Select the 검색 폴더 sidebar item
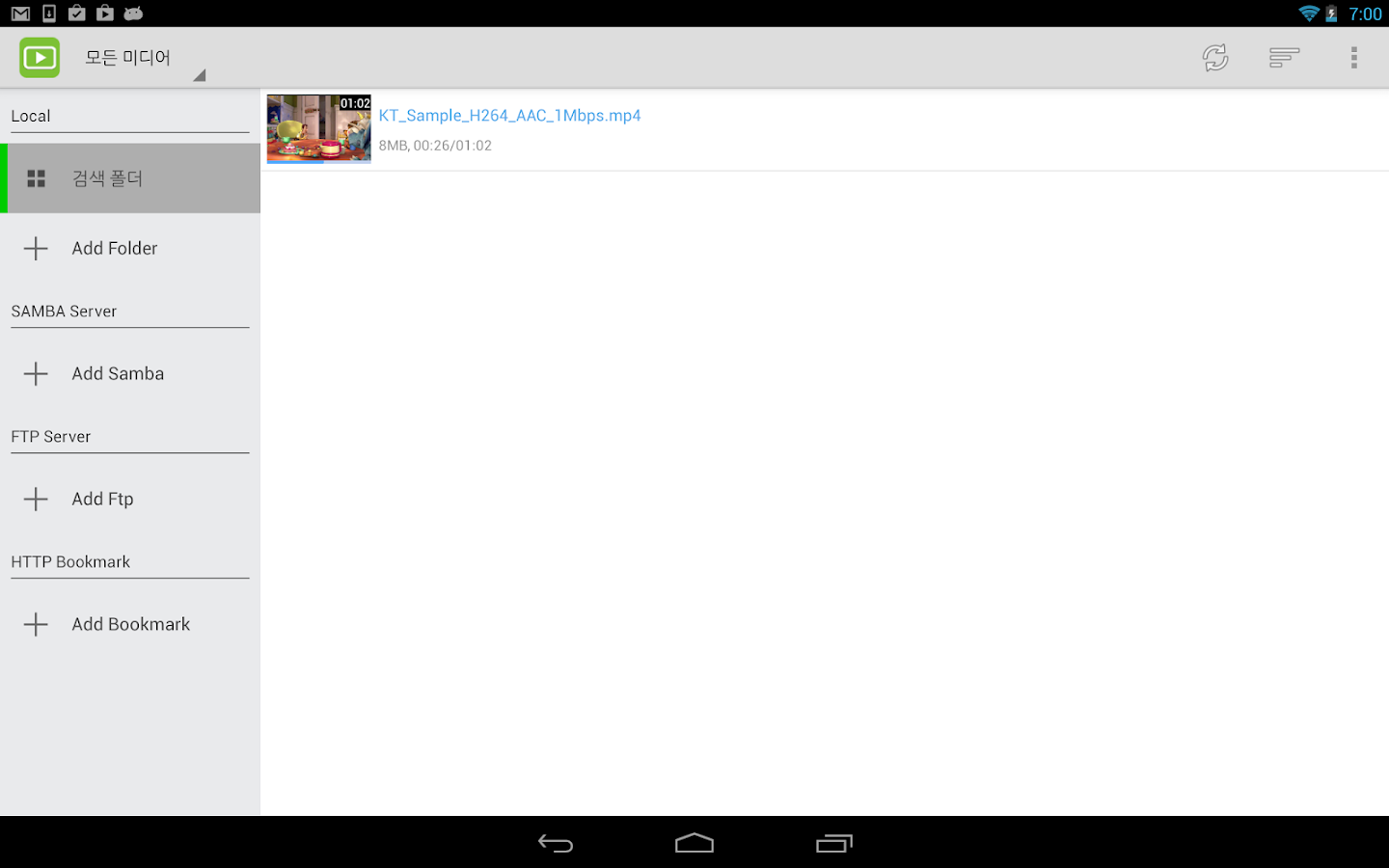 (130, 178)
